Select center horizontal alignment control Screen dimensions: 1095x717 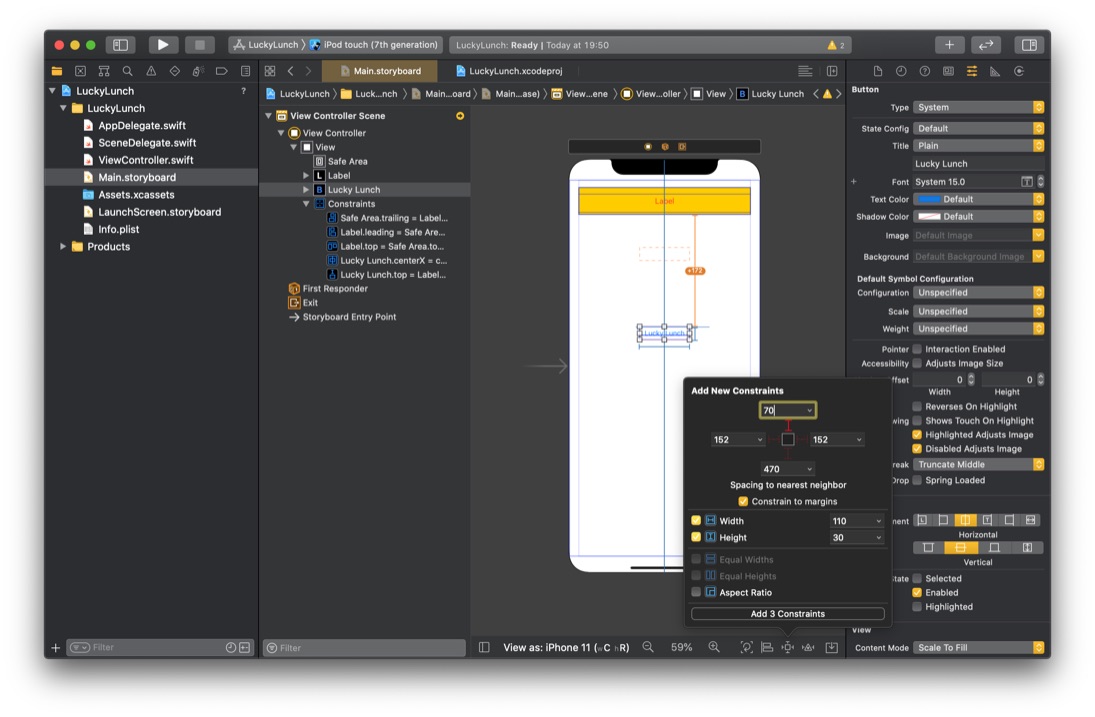(964, 520)
